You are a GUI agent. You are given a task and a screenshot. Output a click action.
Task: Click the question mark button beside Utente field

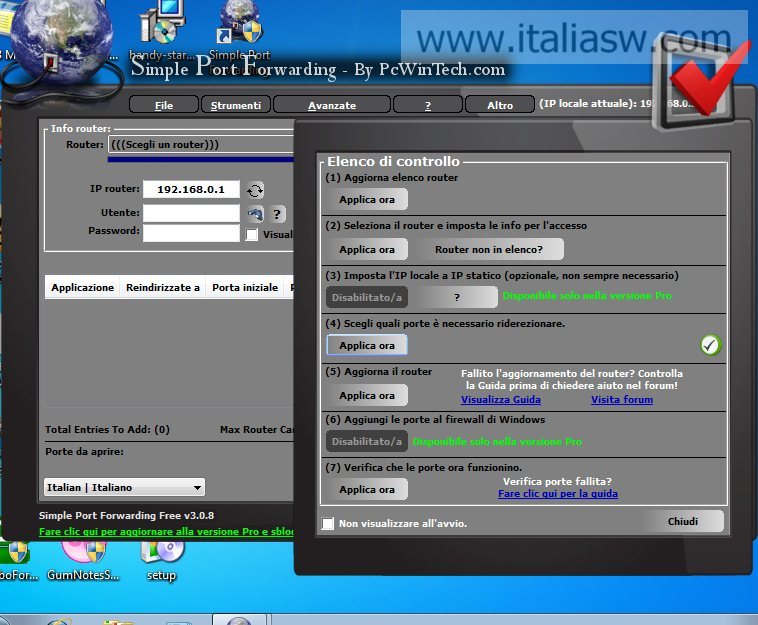coord(277,214)
